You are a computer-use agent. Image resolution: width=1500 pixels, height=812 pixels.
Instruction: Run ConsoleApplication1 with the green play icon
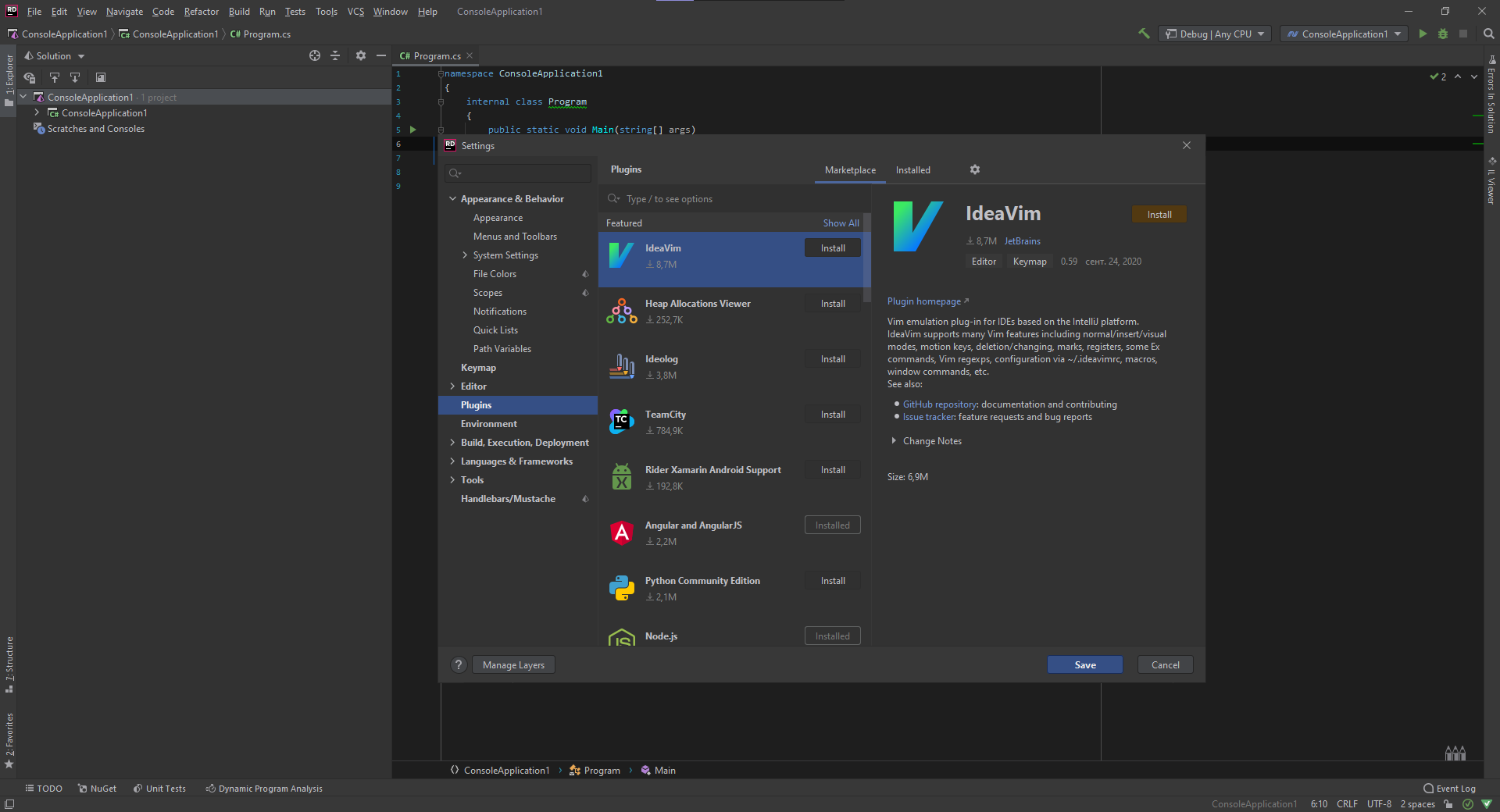pyautogui.click(x=1423, y=34)
